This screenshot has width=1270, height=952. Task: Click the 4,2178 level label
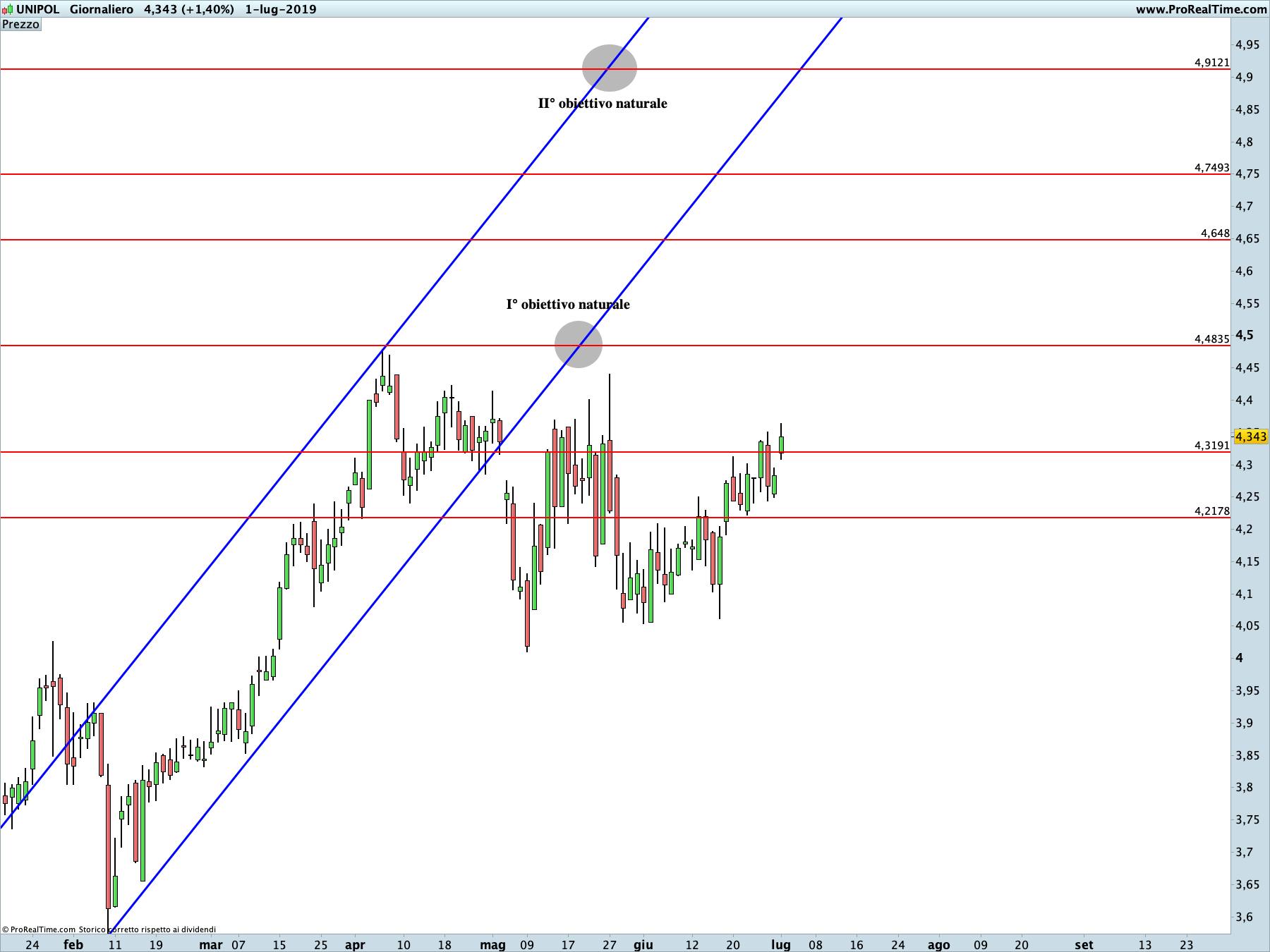[1211, 511]
